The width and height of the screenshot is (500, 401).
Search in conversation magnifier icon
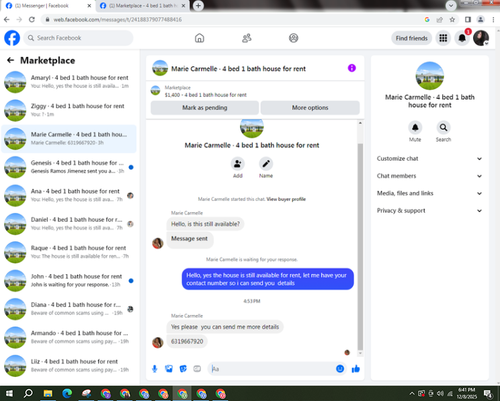[443, 127]
